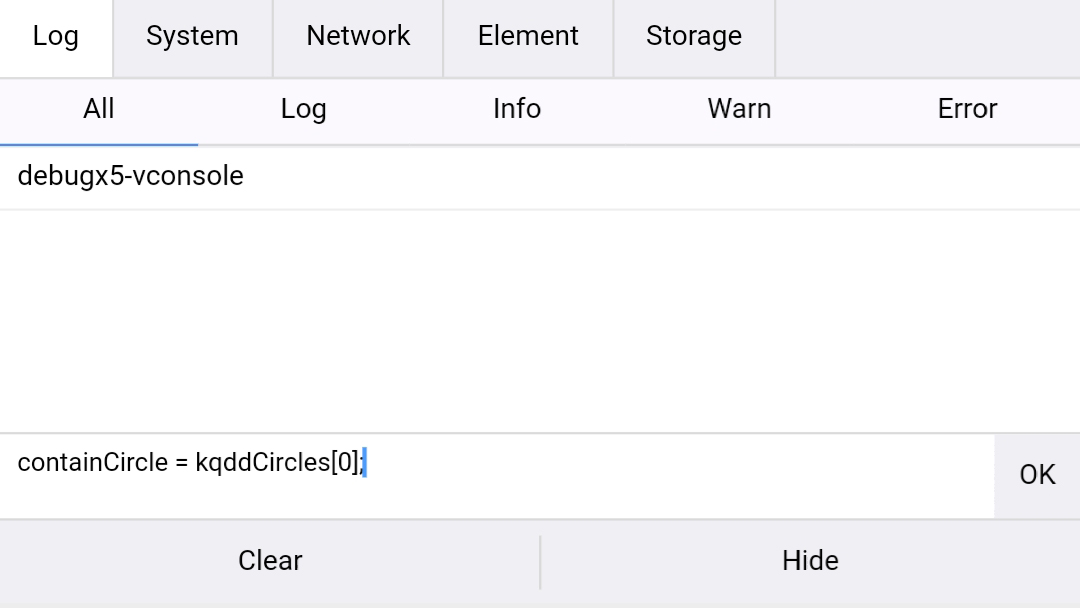Viewport: 1080px width, 608px height.
Task: Click the word containCircle in command input
Action: (x=92, y=463)
